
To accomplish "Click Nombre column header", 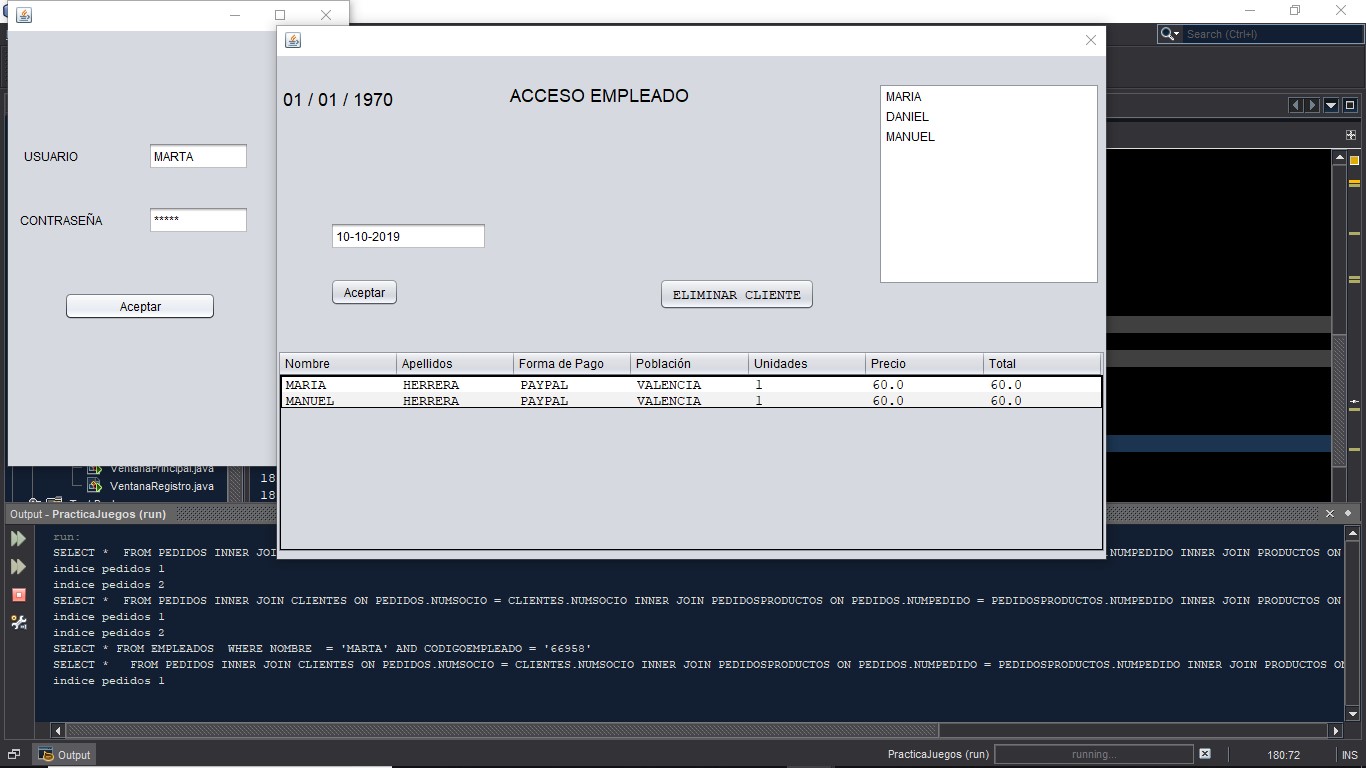I will (x=338, y=363).
